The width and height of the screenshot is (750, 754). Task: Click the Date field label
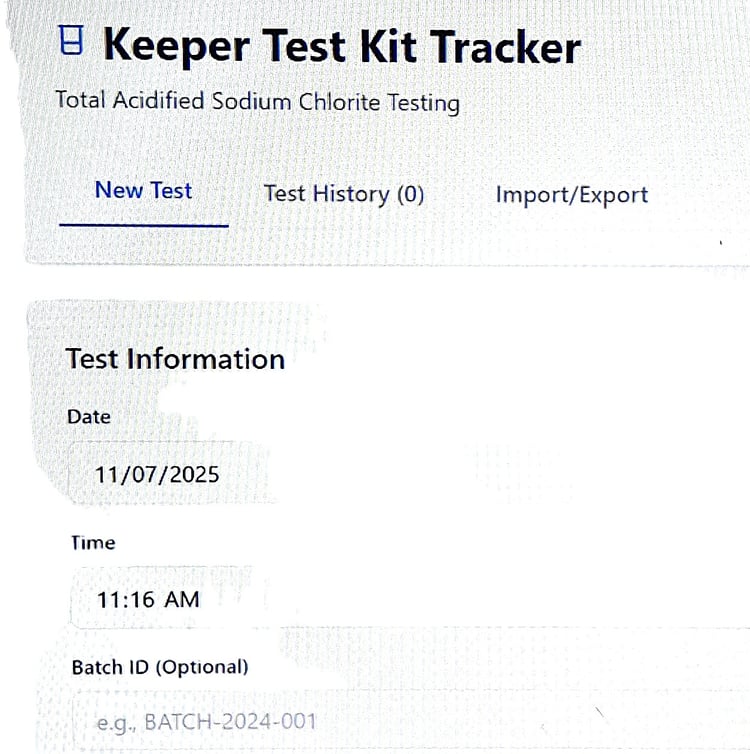tap(89, 416)
